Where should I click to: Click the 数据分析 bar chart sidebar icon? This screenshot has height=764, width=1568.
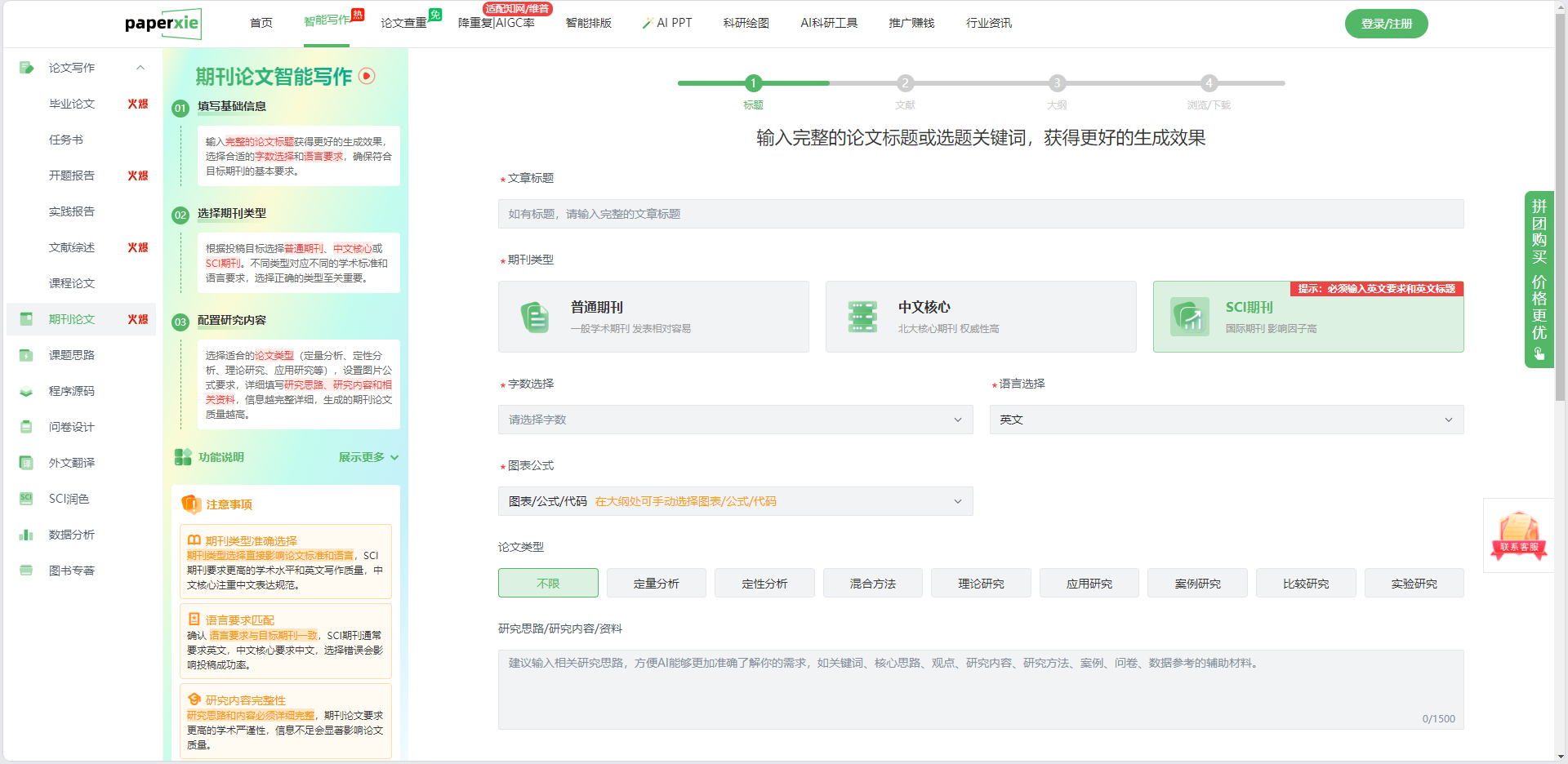click(x=26, y=535)
